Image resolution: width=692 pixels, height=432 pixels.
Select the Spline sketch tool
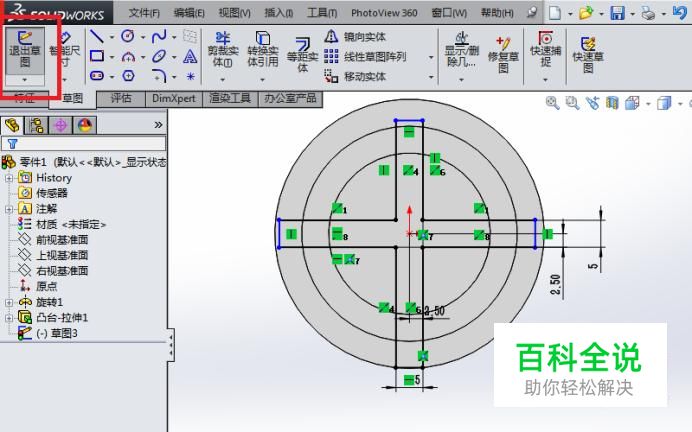(159, 36)
